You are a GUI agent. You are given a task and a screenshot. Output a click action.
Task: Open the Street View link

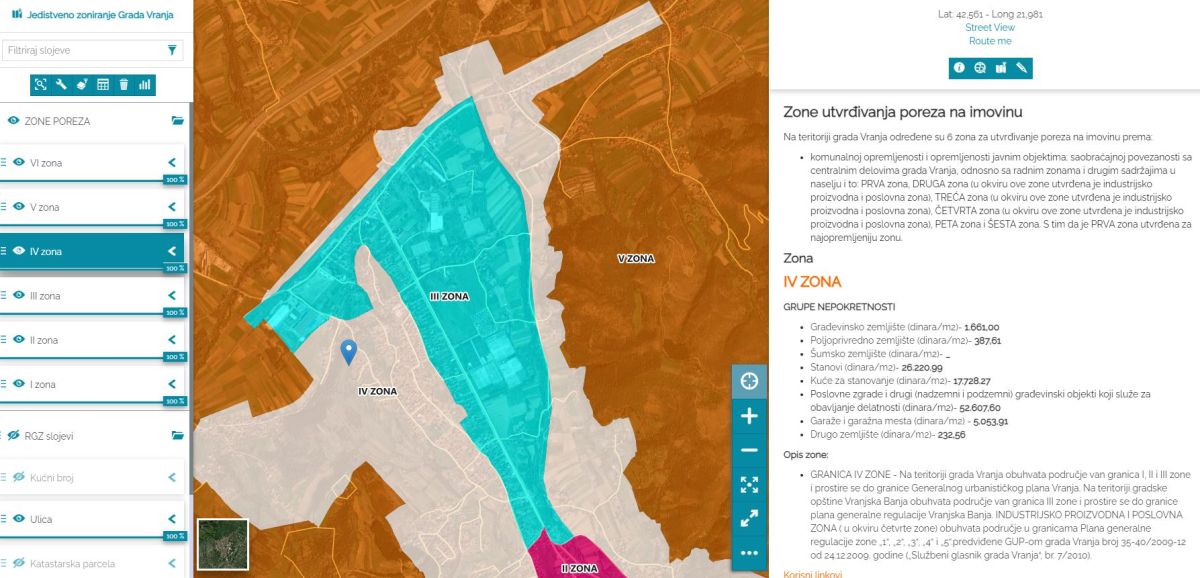[x=990, y=28]
